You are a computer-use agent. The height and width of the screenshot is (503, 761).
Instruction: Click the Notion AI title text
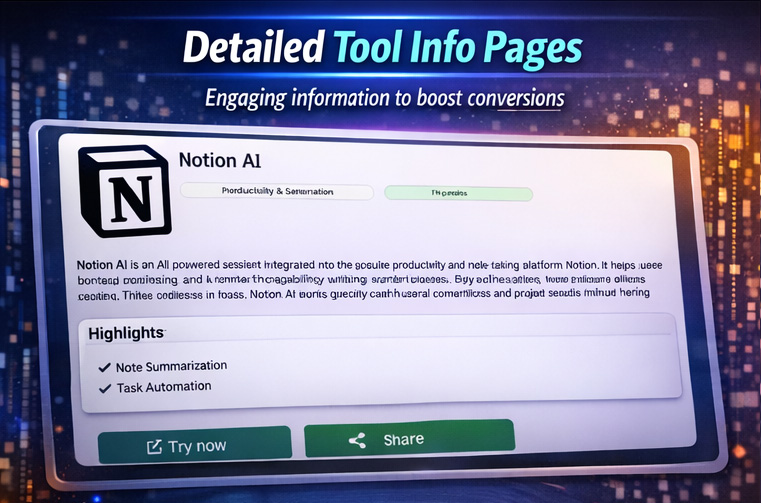(220, 160)
